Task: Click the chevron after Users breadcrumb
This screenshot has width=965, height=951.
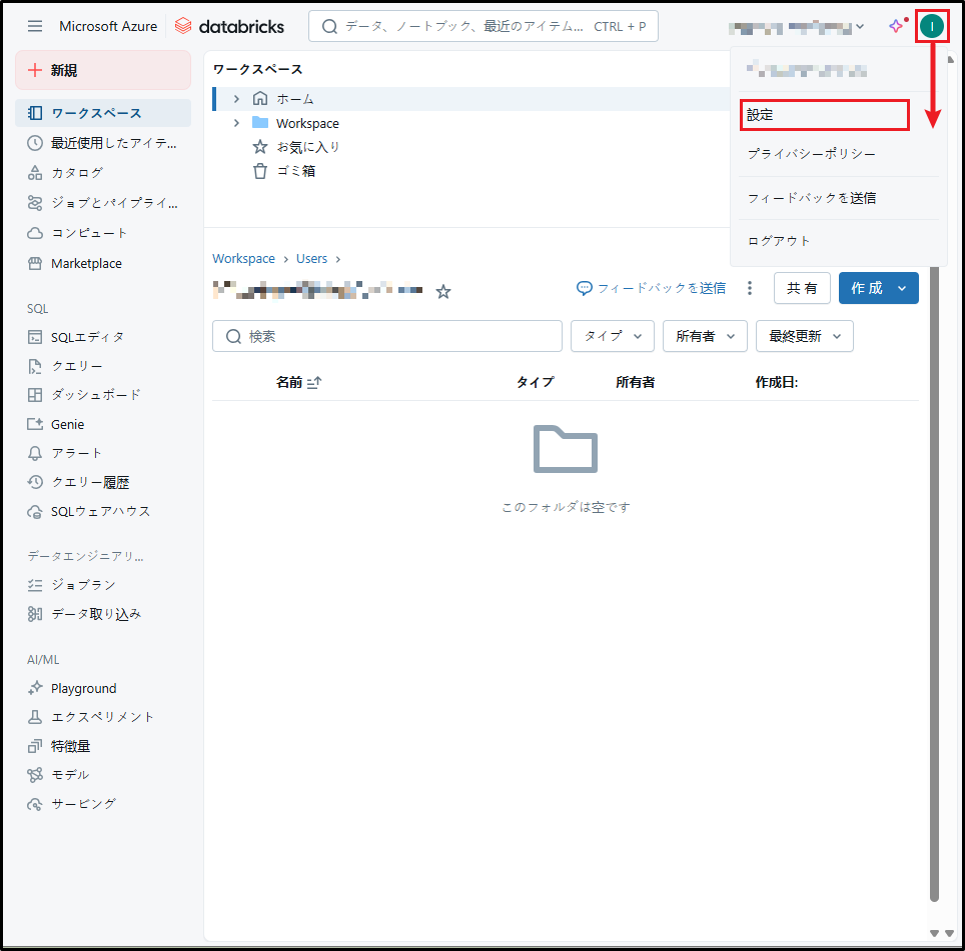Action: pos(338,259)
